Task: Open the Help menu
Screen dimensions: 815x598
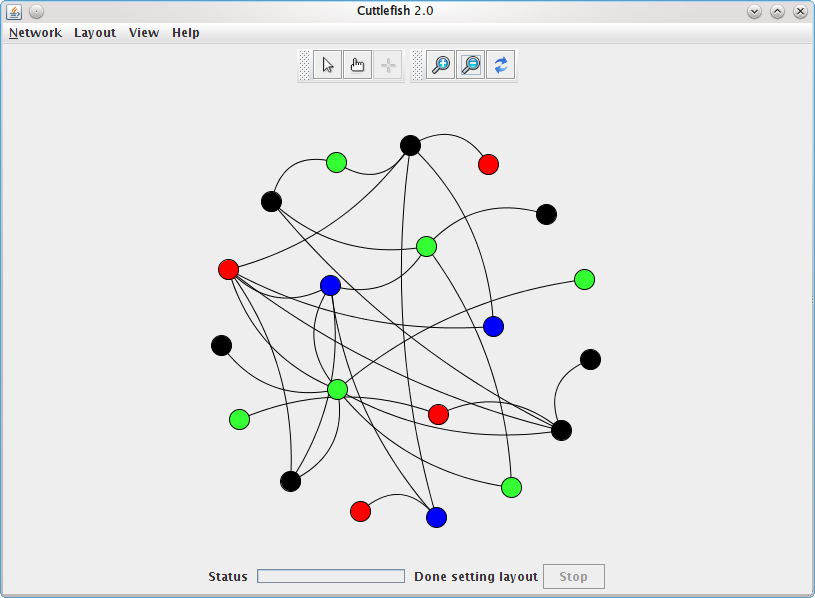Action: (x=186, y=33)
